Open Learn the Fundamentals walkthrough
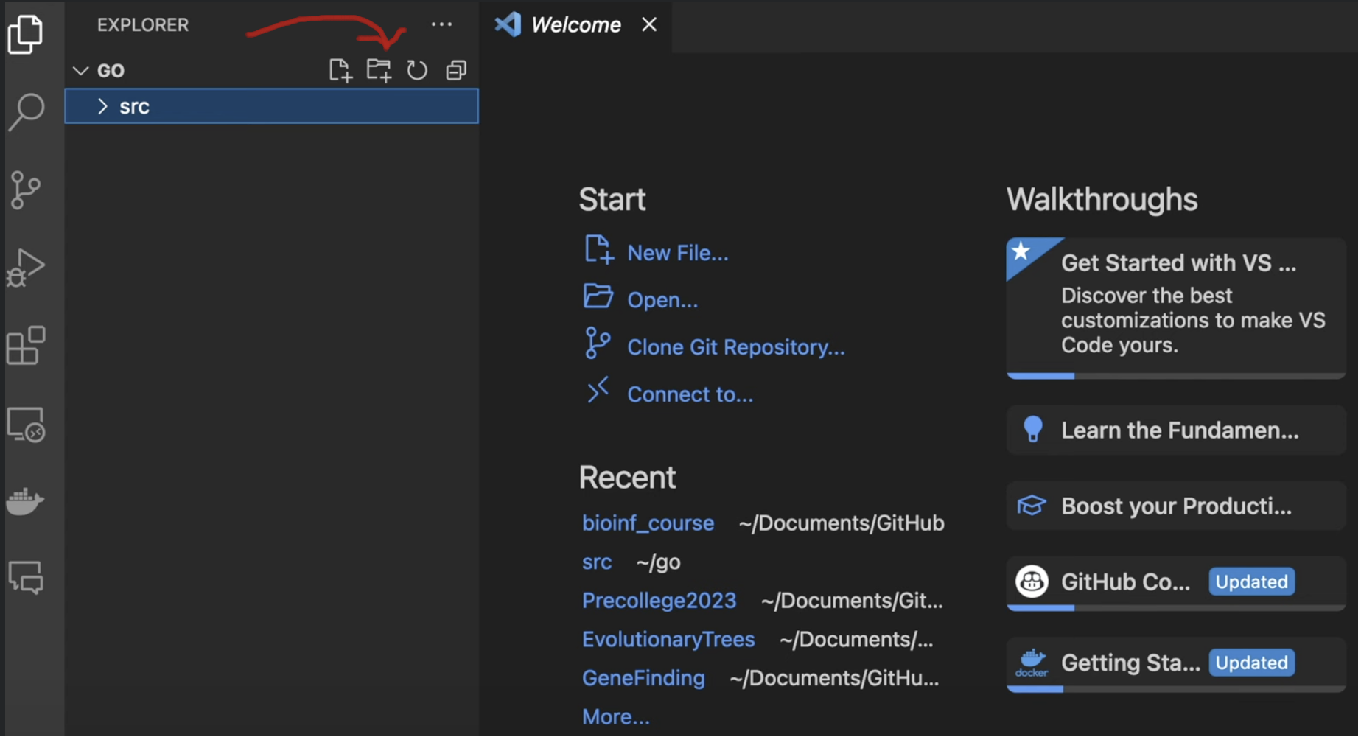Viewport: 1358px width, 736px height. 1176,431
